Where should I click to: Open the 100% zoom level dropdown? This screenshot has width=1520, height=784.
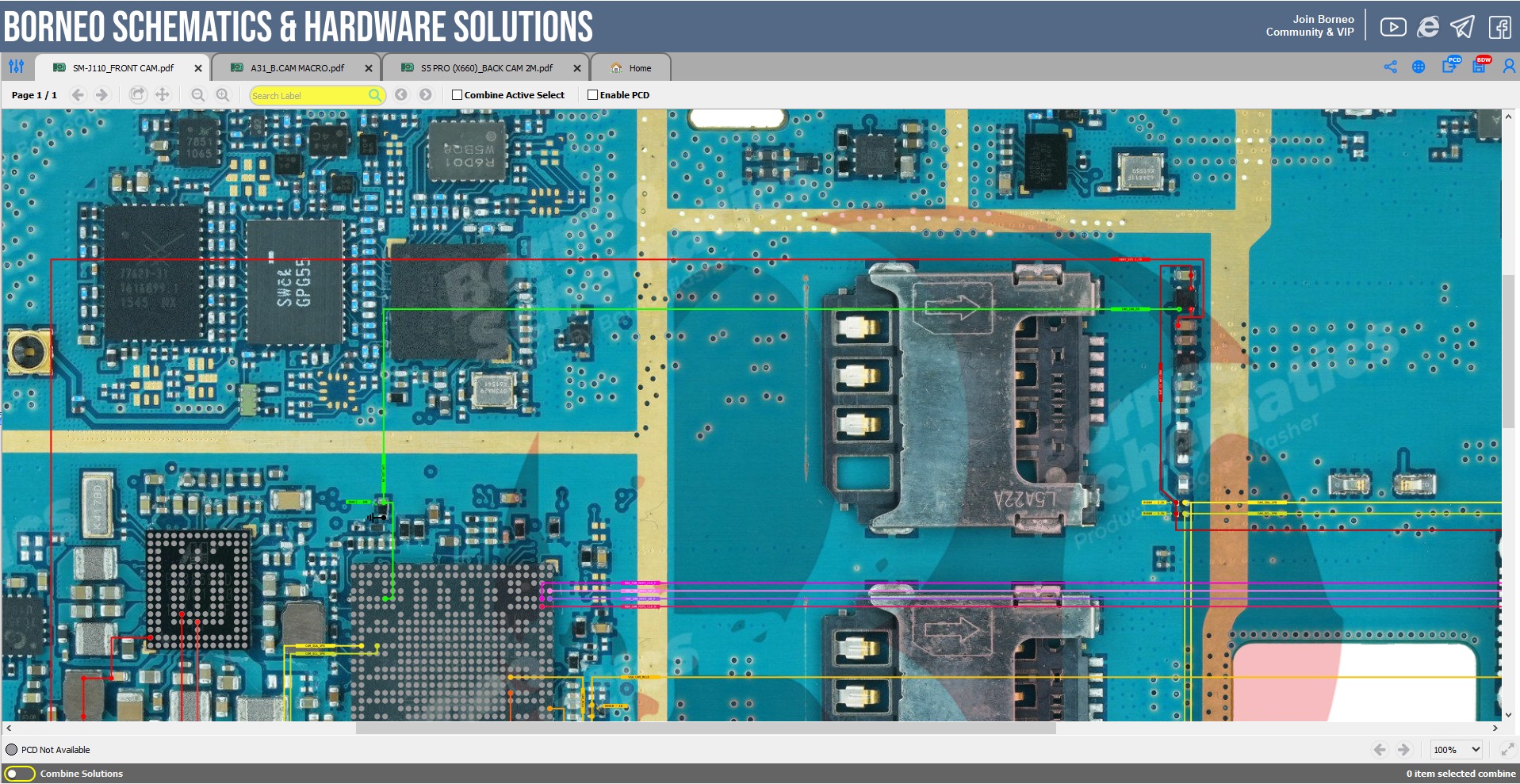[x=1457, y=750]
